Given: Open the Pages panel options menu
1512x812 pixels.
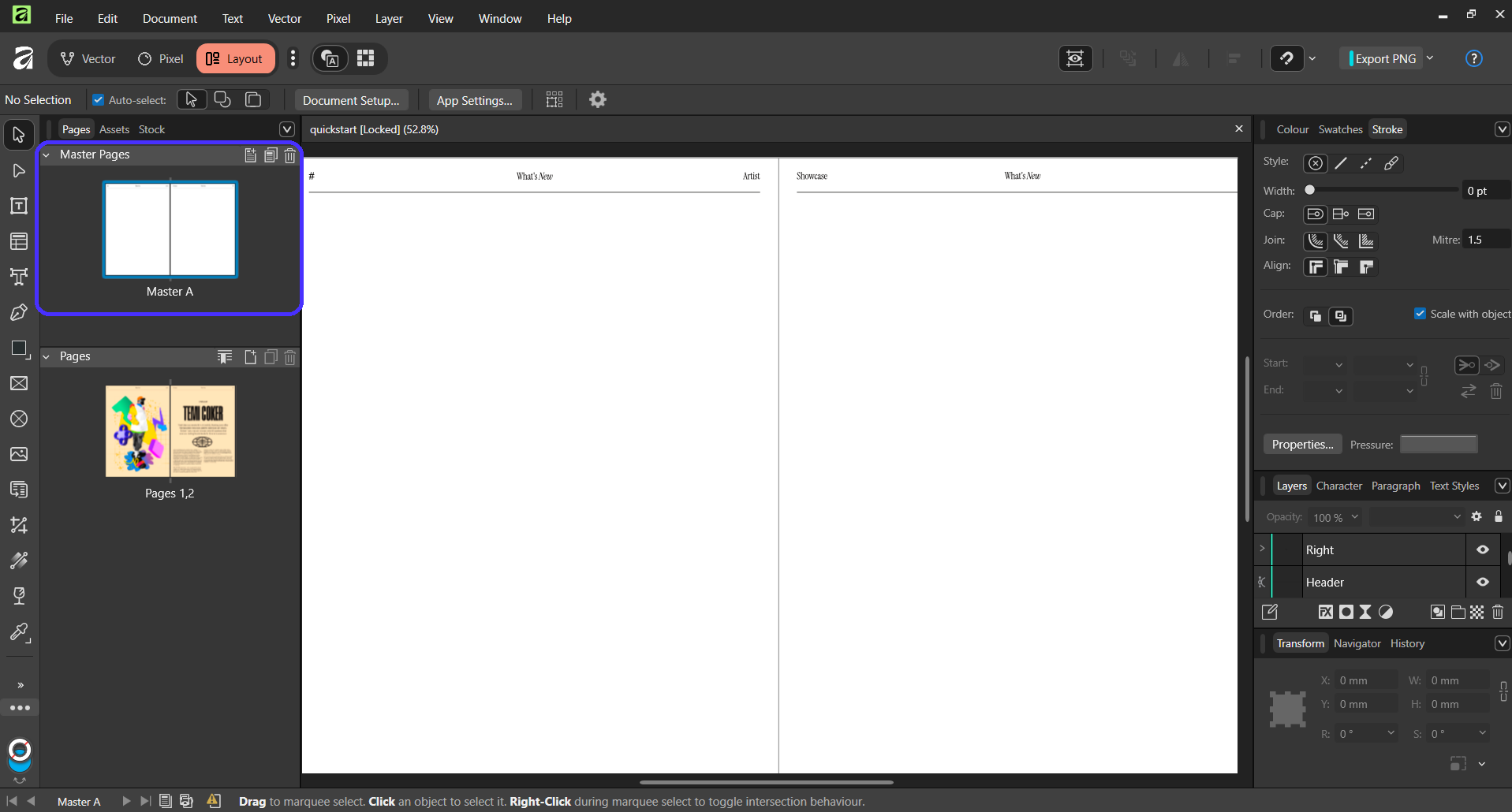Looking at the screenshot, I should pyautogui.click(x=287, y=129).
